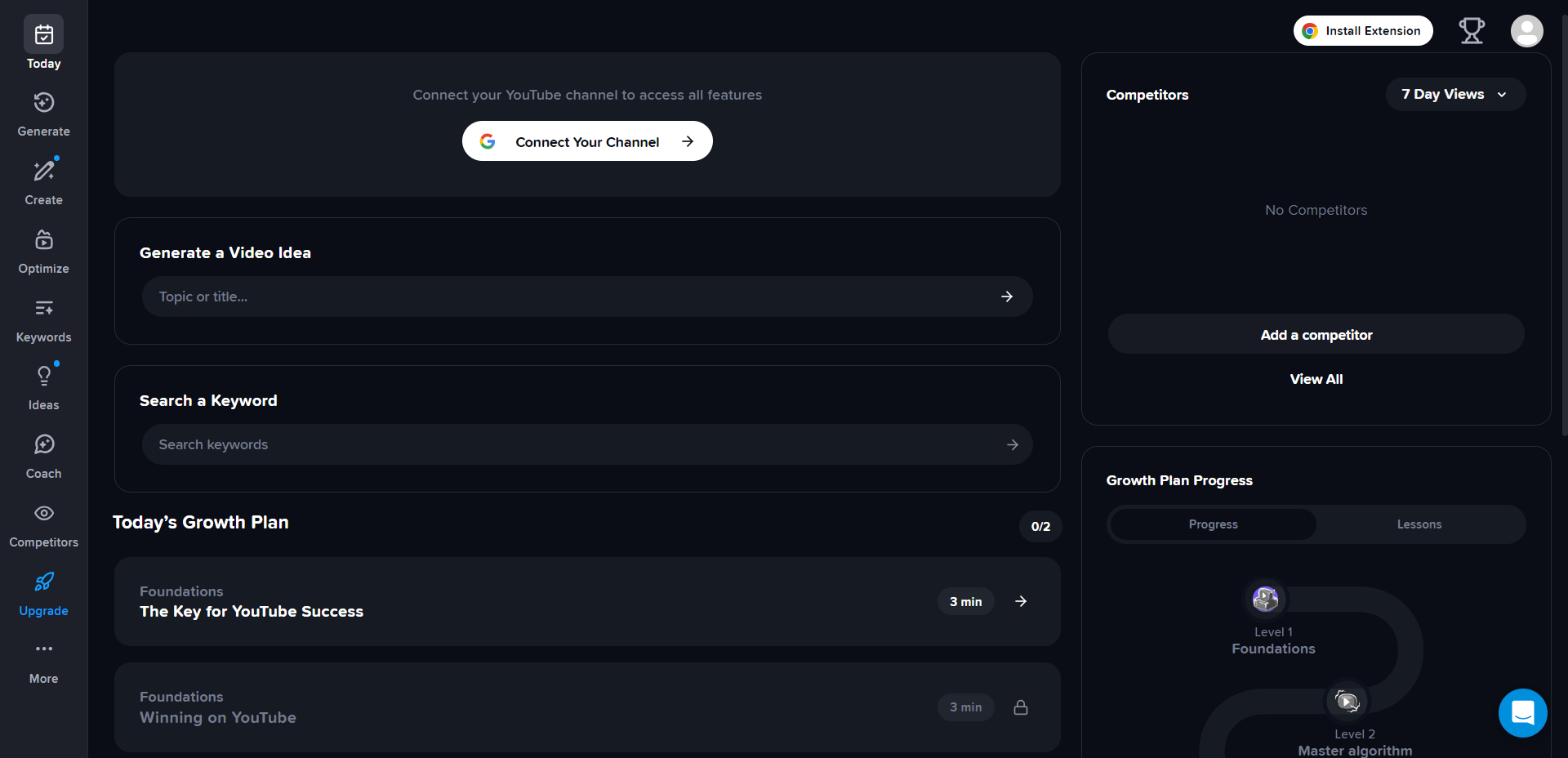Viewport: 1568px width, 758px height.
Task: Click lock icon on Winning on YouTube
Action: 1021,707
